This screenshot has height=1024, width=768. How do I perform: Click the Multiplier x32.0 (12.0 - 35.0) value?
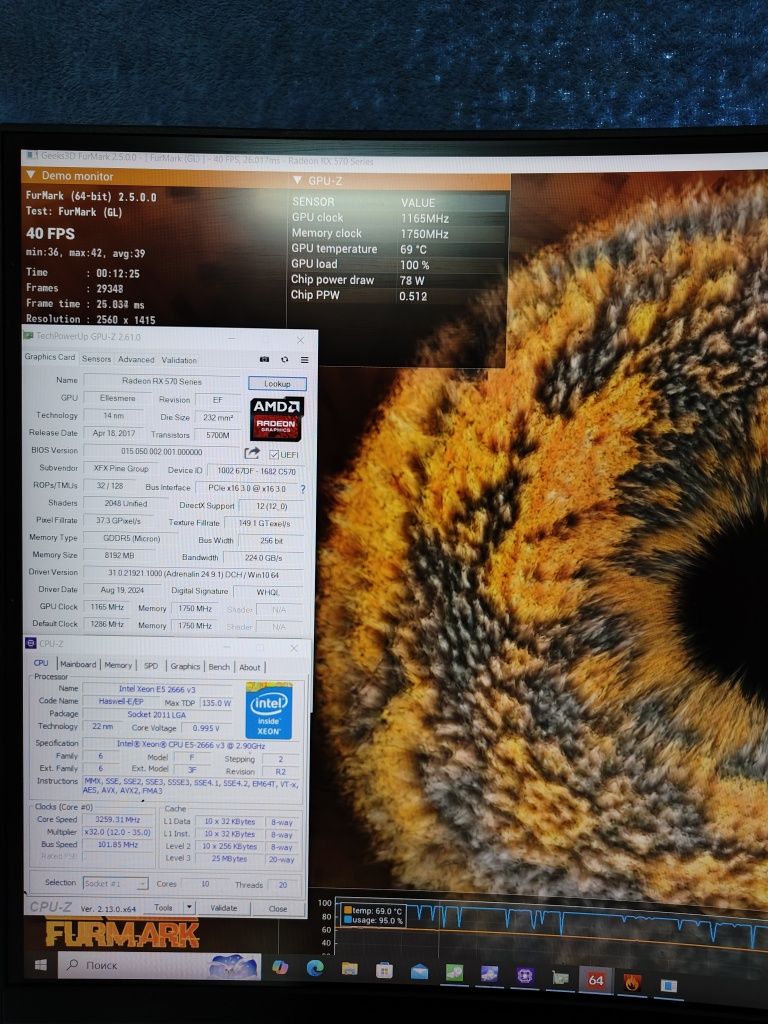pyautogui.click(x=118, y=832)
